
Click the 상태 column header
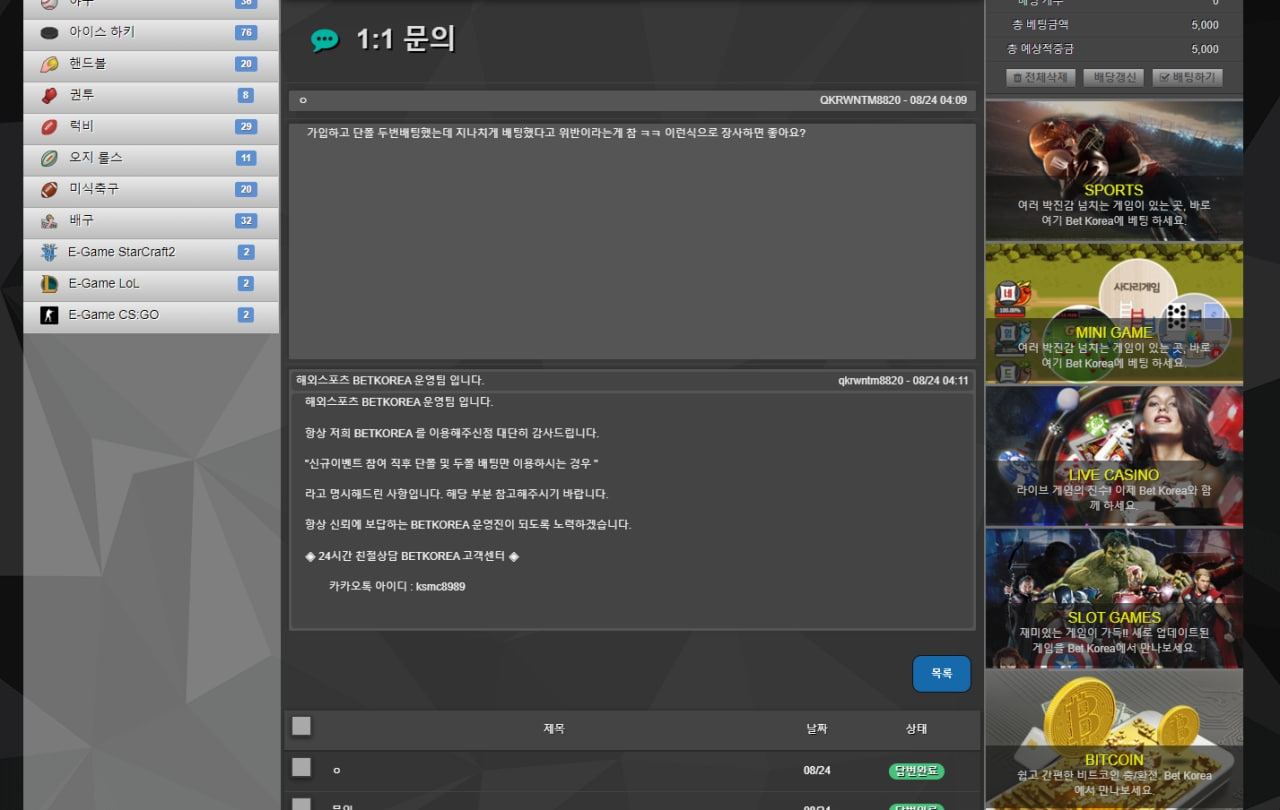point(916,729)
